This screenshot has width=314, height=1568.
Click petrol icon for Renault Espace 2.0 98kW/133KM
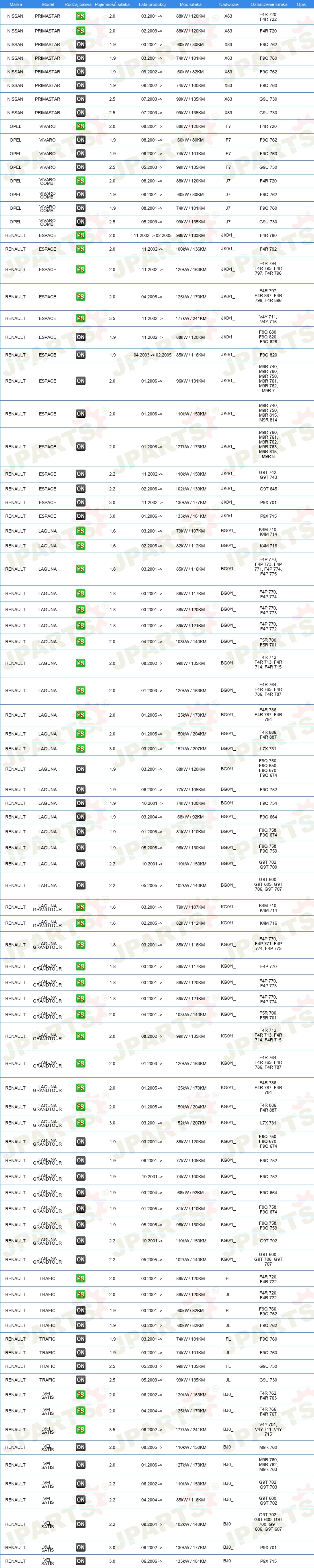80,235
